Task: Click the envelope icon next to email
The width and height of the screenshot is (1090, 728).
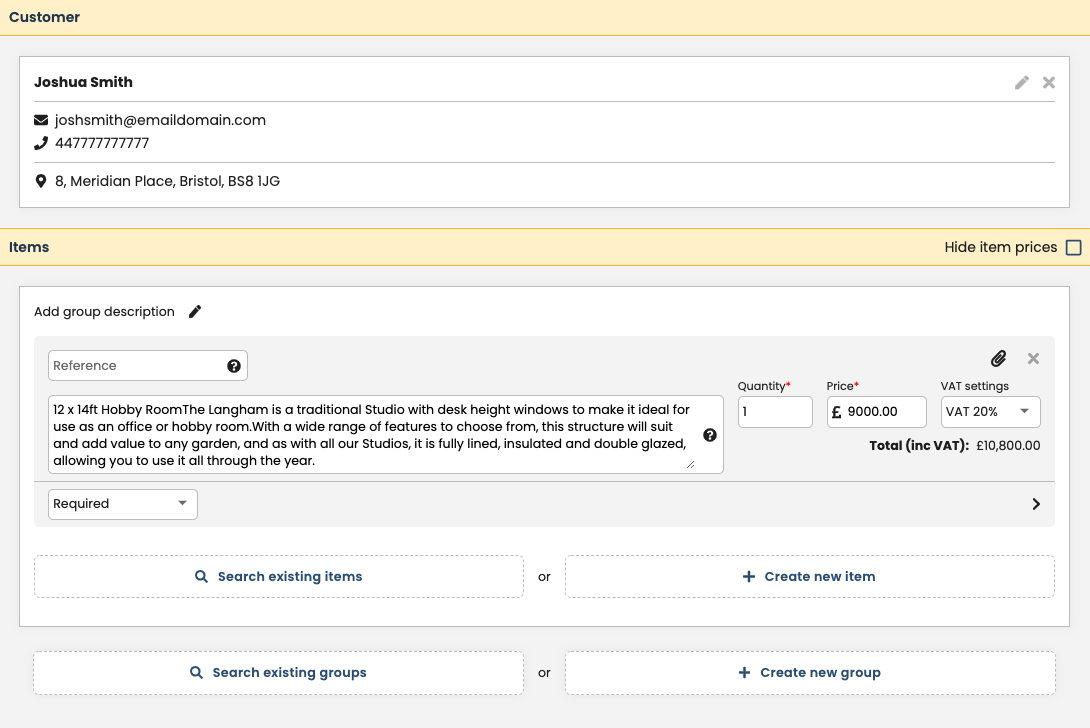Action: [x=41, y=120]
